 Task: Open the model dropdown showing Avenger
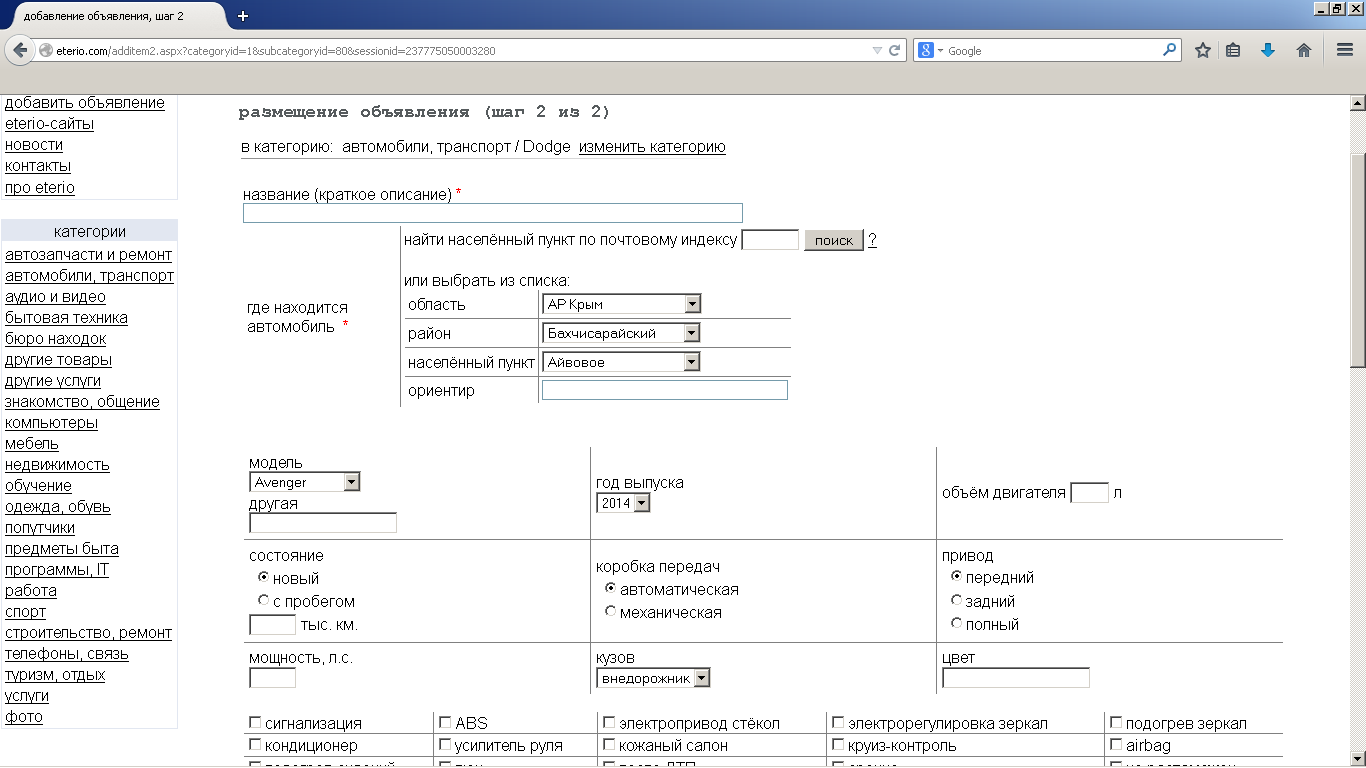click(304, 482)
